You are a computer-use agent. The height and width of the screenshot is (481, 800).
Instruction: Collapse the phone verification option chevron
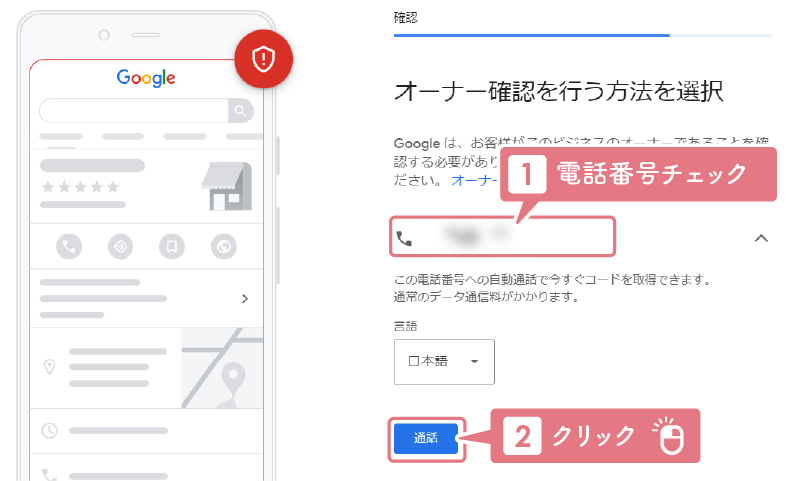pos(761,238)
